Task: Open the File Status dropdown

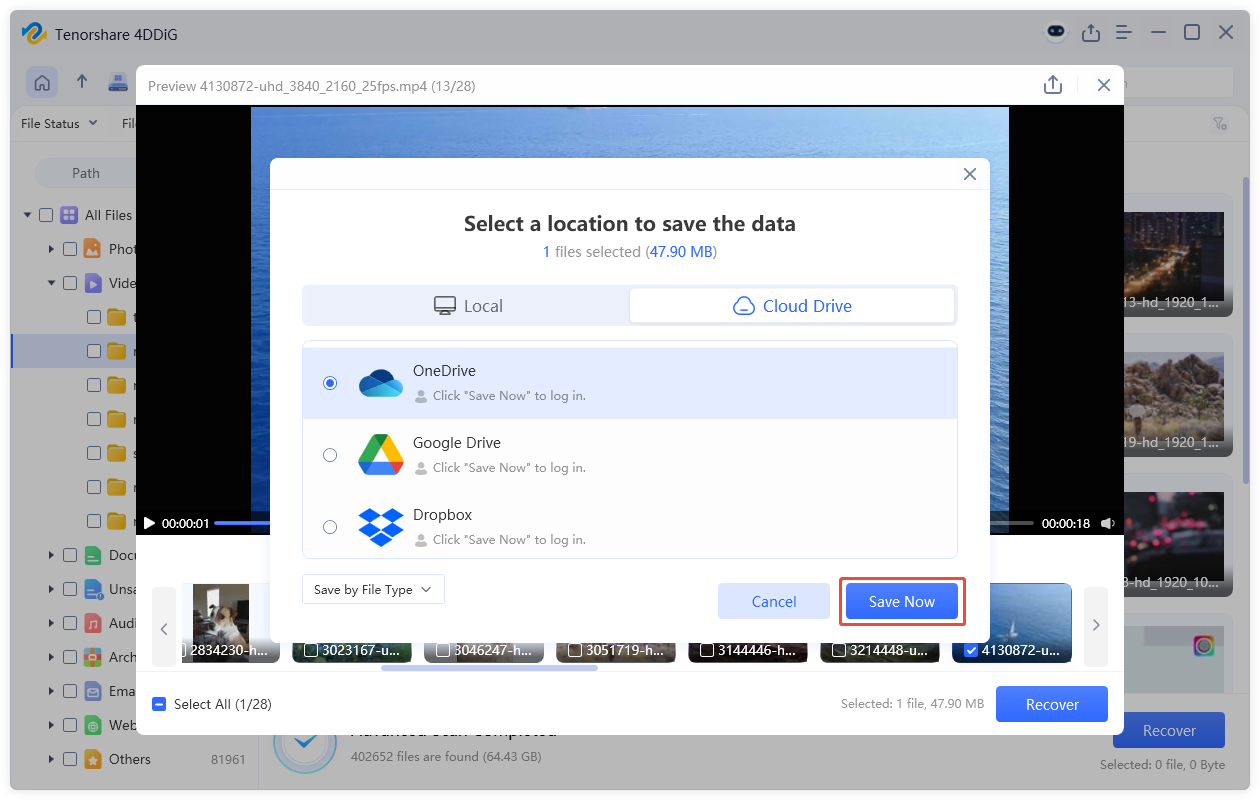Action: [x=58, y=123]
